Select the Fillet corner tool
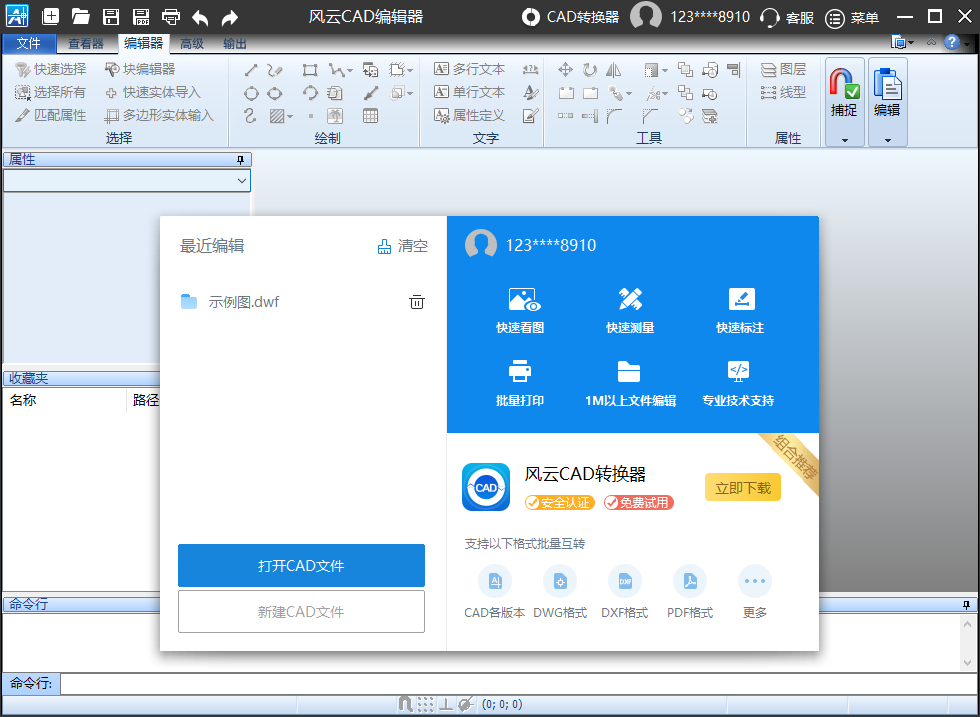This screenshot has height=717, width=980. [614, 116]
